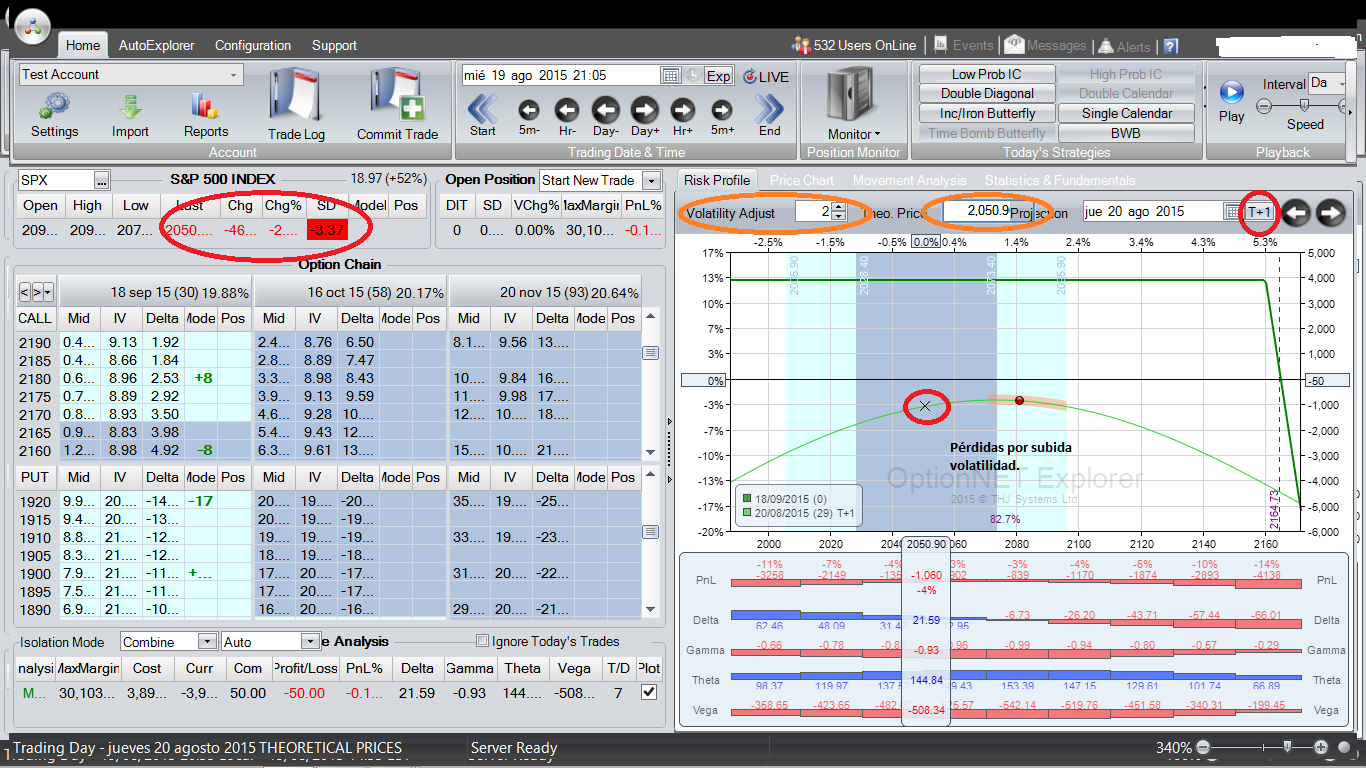This screenshot has height=768, width=1366.
Task: Click the Commit Trade icon
Action: pyautogui.click(x=397, y=95)
